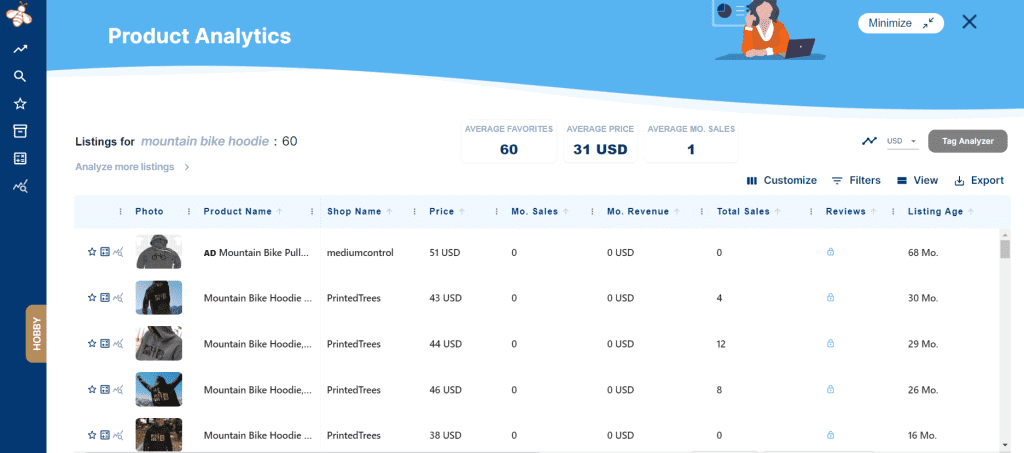Click the archive box icon in sidebar

pyautogui.click(x=20, y=131)
